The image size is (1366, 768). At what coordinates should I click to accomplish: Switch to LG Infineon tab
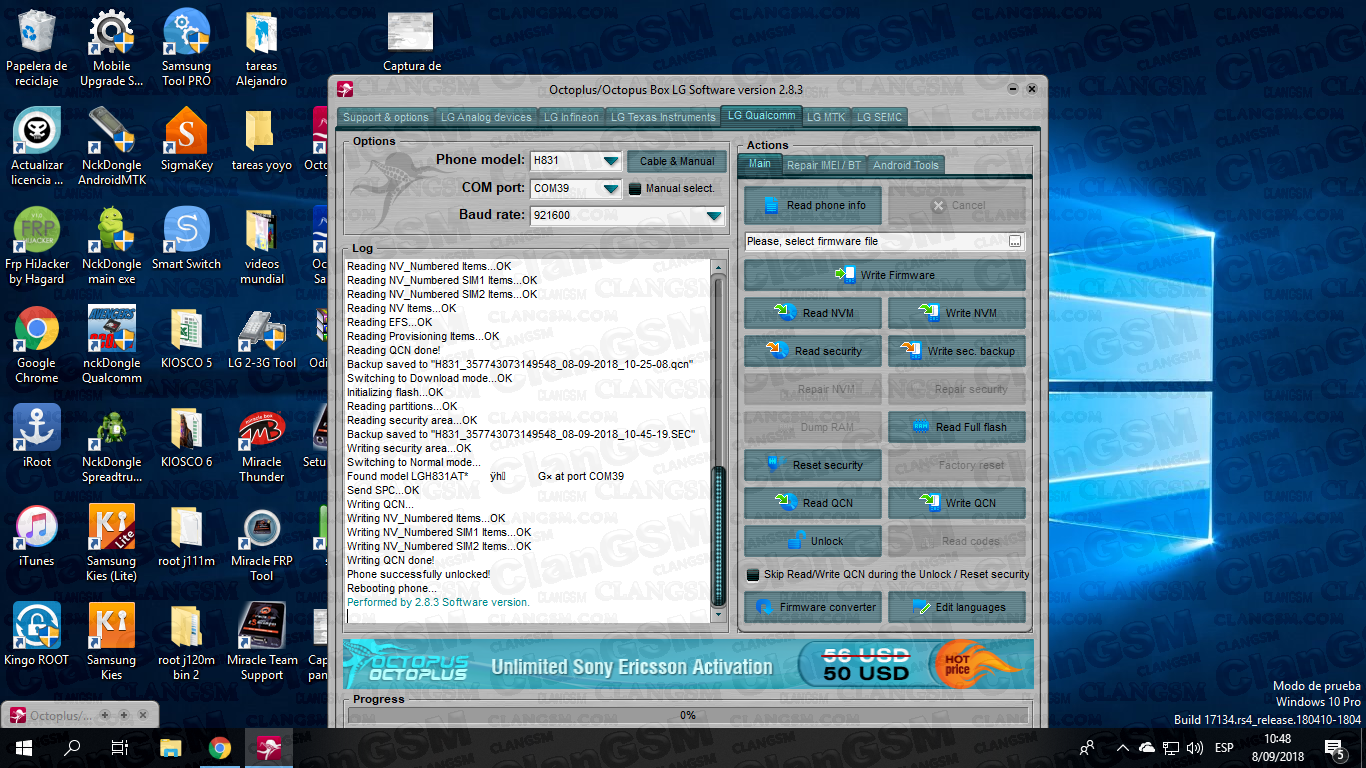coord(571,117)
